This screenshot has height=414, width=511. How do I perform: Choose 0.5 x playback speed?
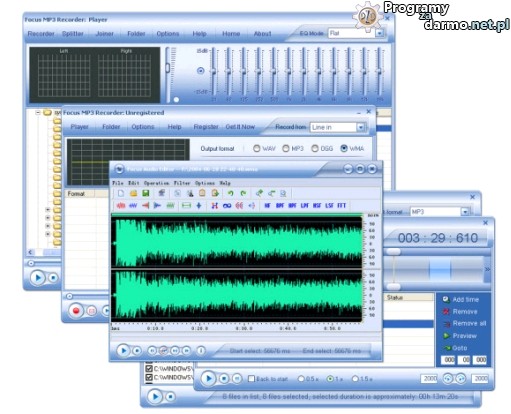coord(301,379)
